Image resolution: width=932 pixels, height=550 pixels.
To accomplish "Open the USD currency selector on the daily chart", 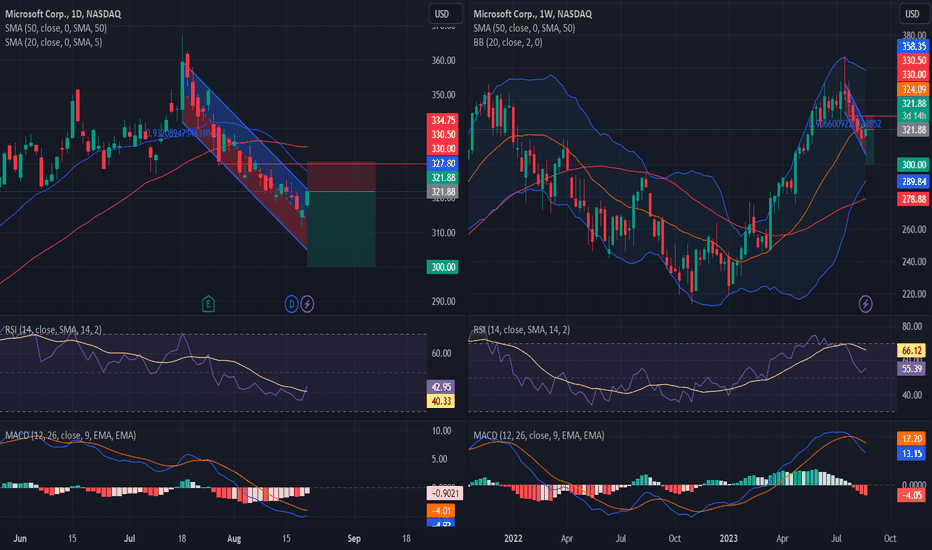I will 445,14.
